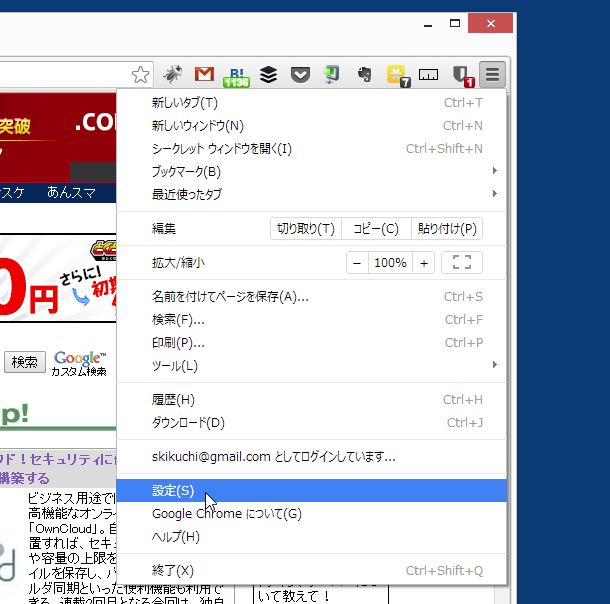
Task: Save page with the Pocket extension icon
Action: (300, 74)
